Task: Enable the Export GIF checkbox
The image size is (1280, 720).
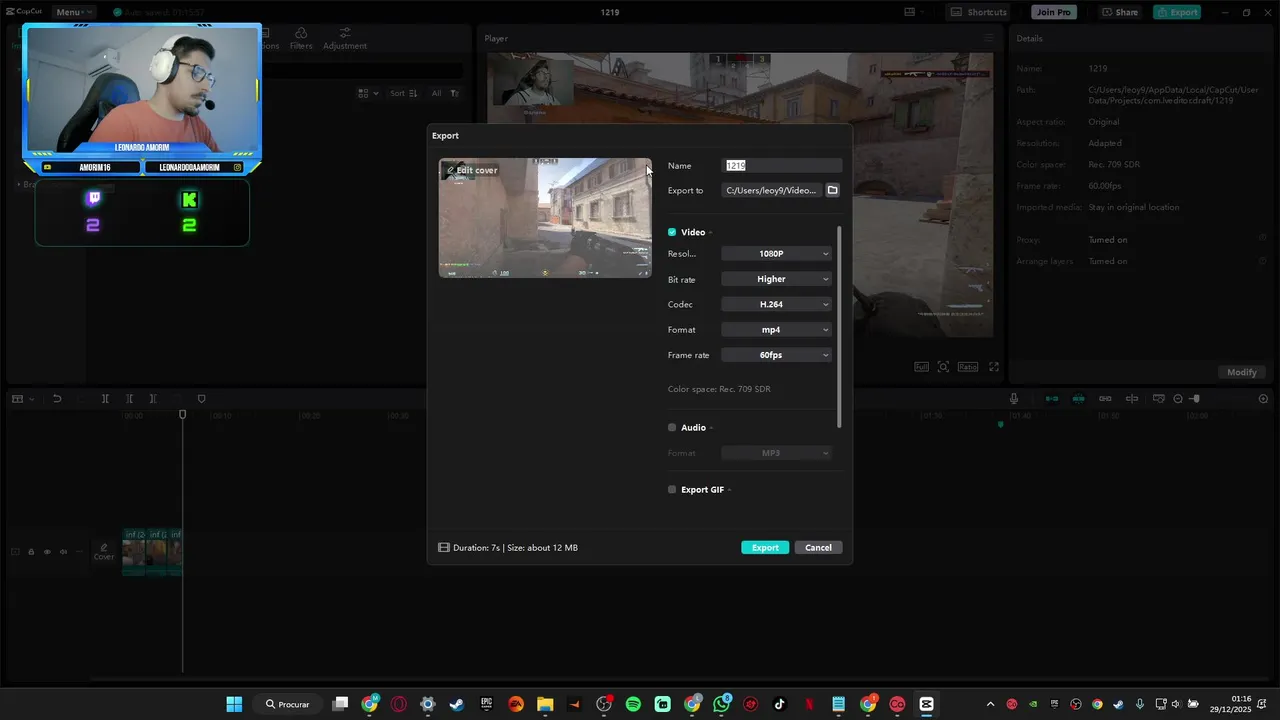Action: point(672,490)
